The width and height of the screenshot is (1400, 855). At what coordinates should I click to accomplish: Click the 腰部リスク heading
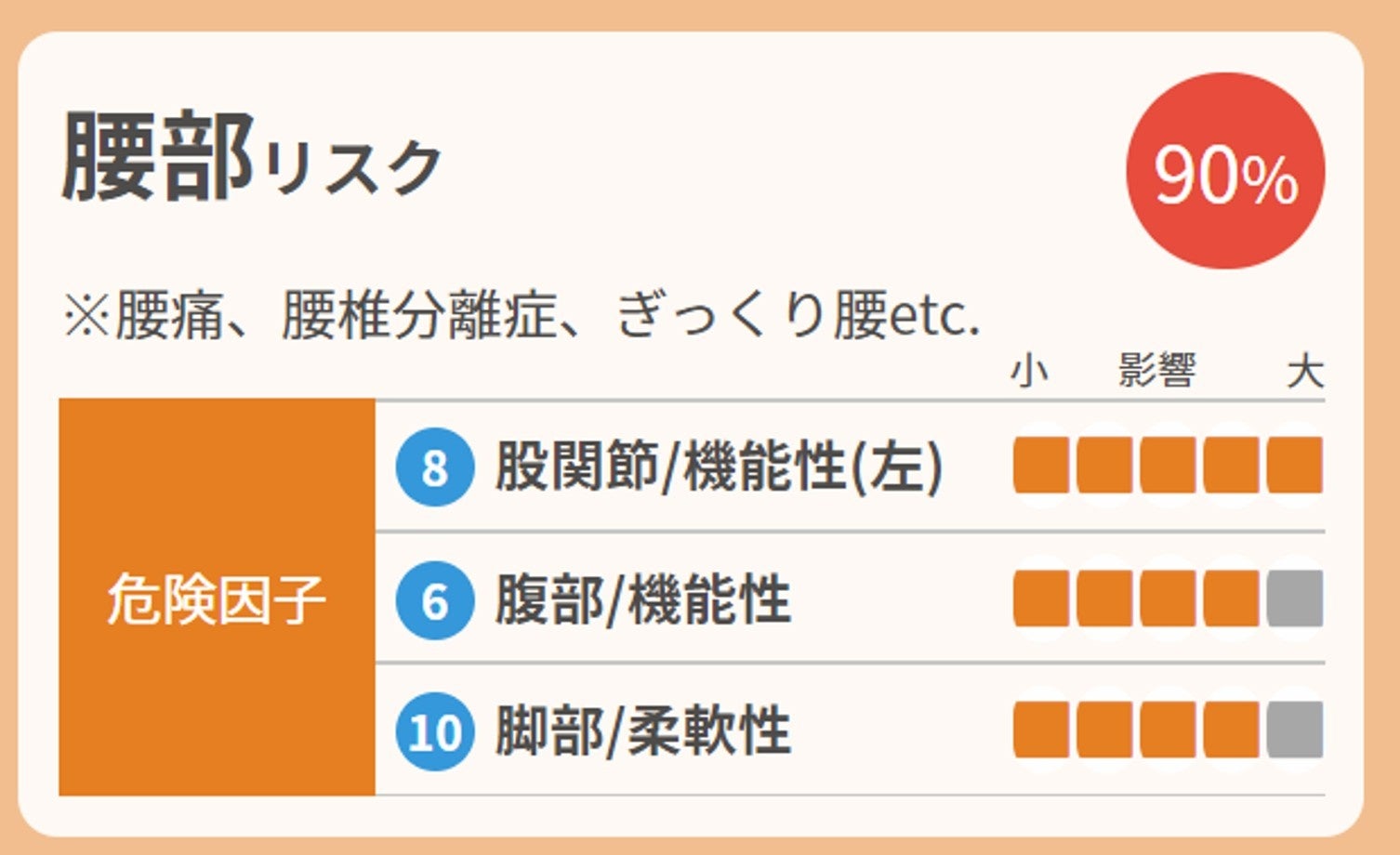[251, 158]
